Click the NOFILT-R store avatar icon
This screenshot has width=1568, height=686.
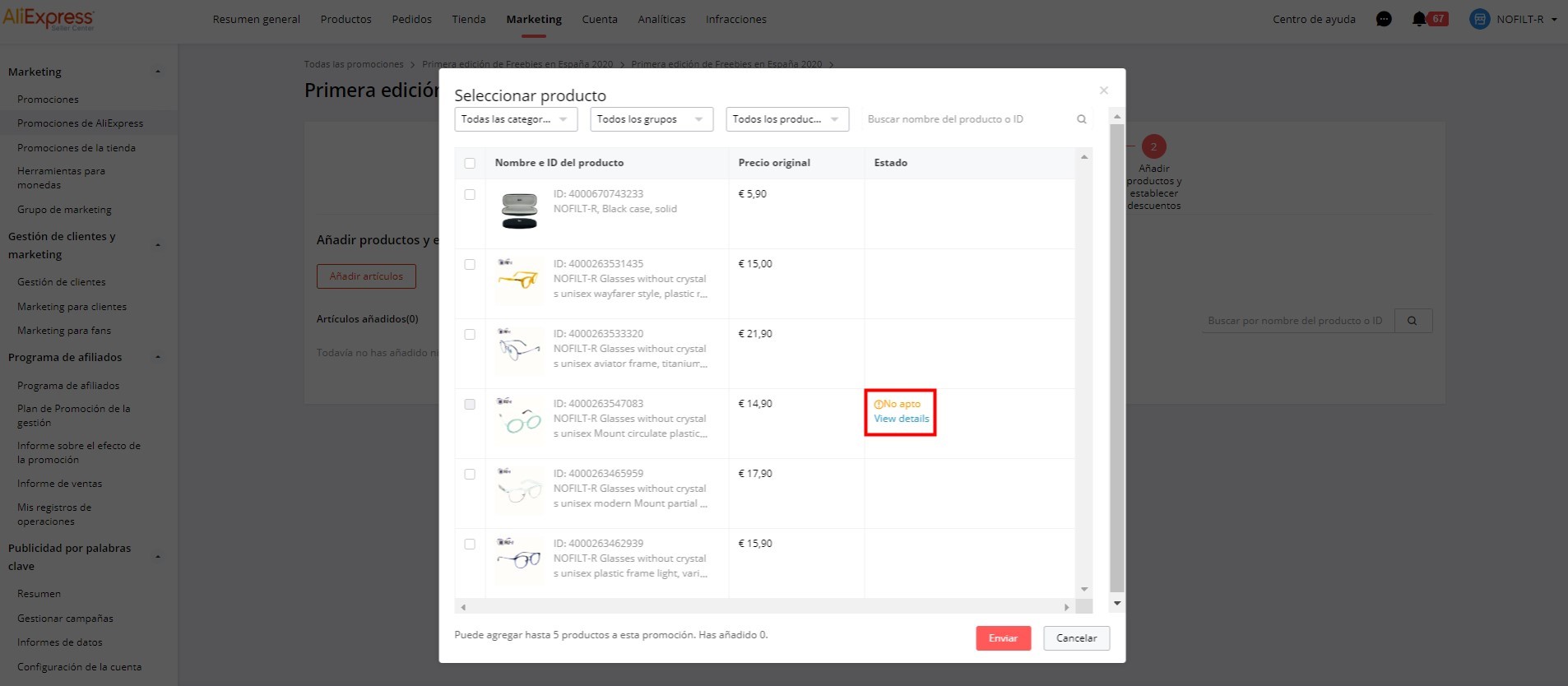(x=1479, y=19)
